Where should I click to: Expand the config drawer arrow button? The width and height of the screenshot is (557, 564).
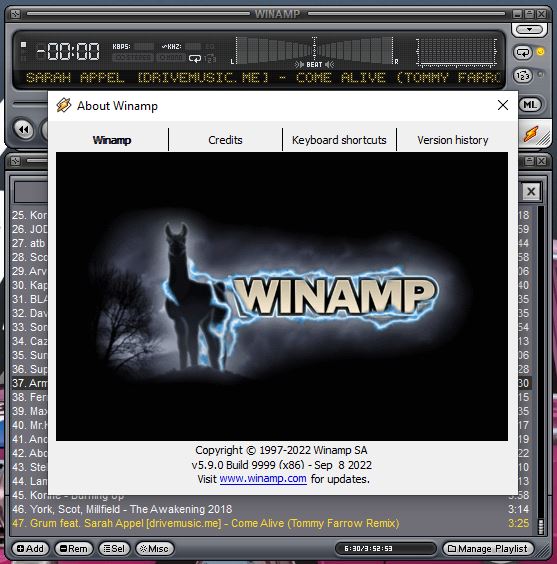[x=529, y=29]
